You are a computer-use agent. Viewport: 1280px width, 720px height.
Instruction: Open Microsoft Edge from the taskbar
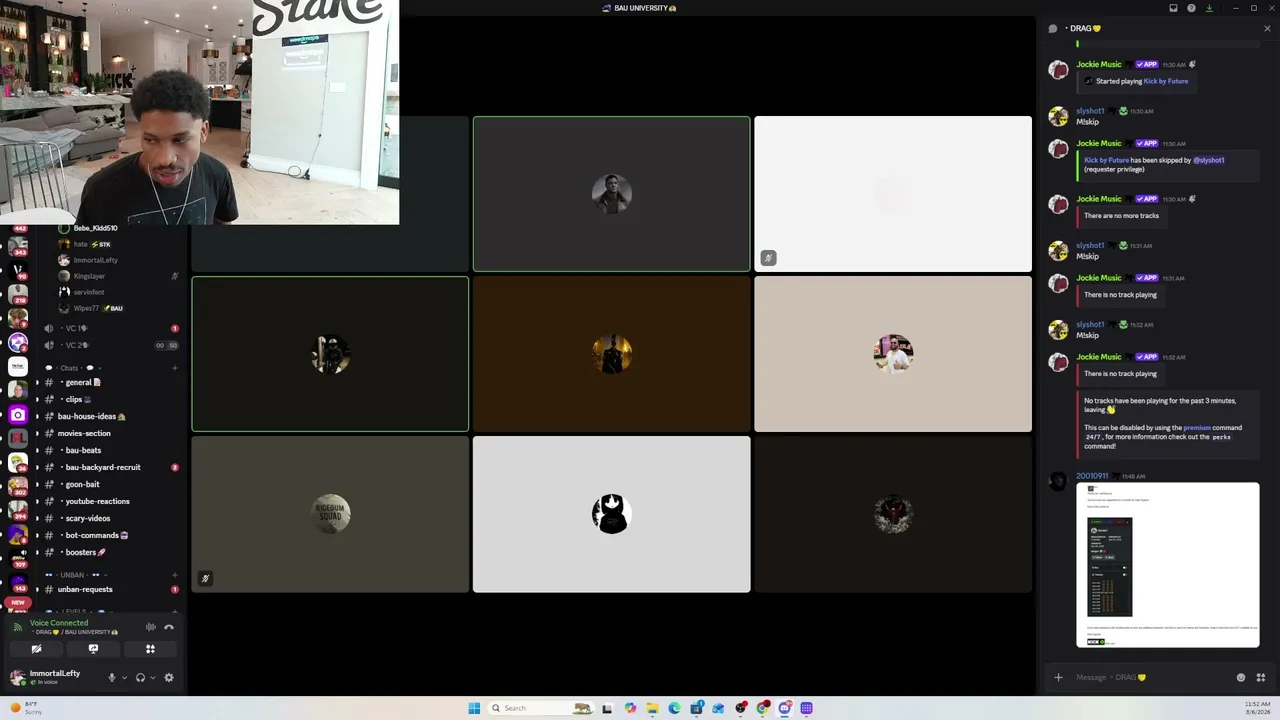[x=674, y=708]
